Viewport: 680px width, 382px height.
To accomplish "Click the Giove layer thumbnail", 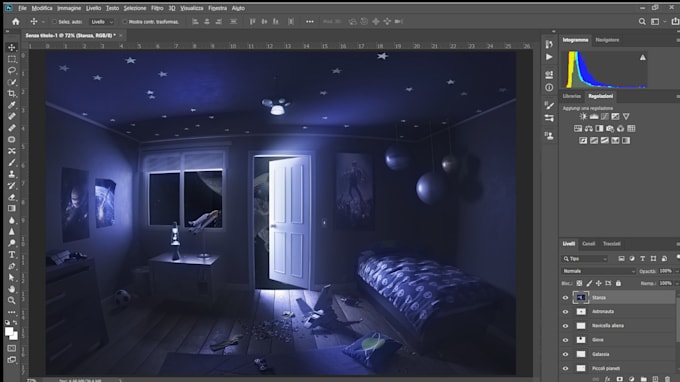I will click(x=581, y=340).
